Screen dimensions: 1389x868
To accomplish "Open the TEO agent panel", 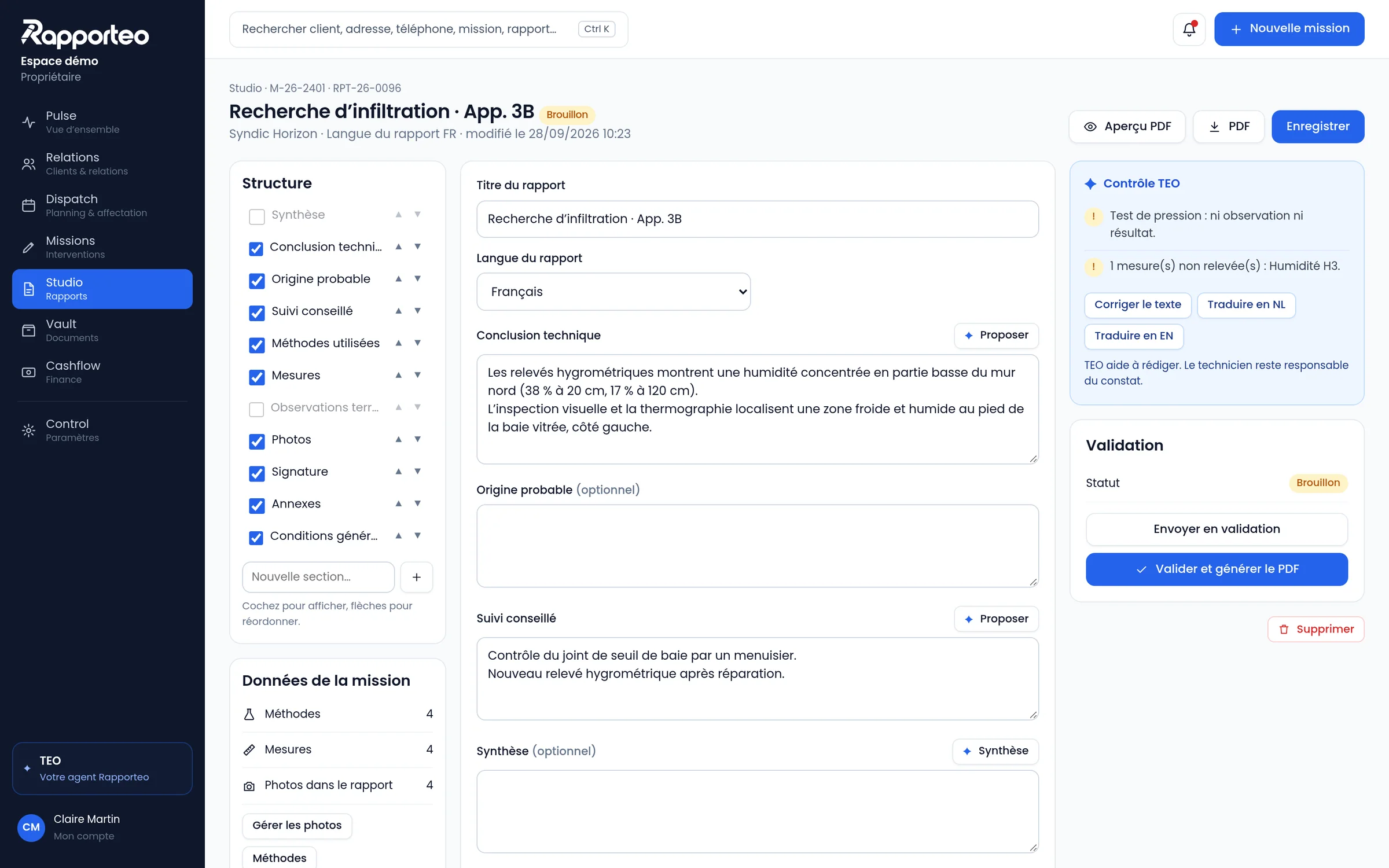I will click(x=102, y=768).
